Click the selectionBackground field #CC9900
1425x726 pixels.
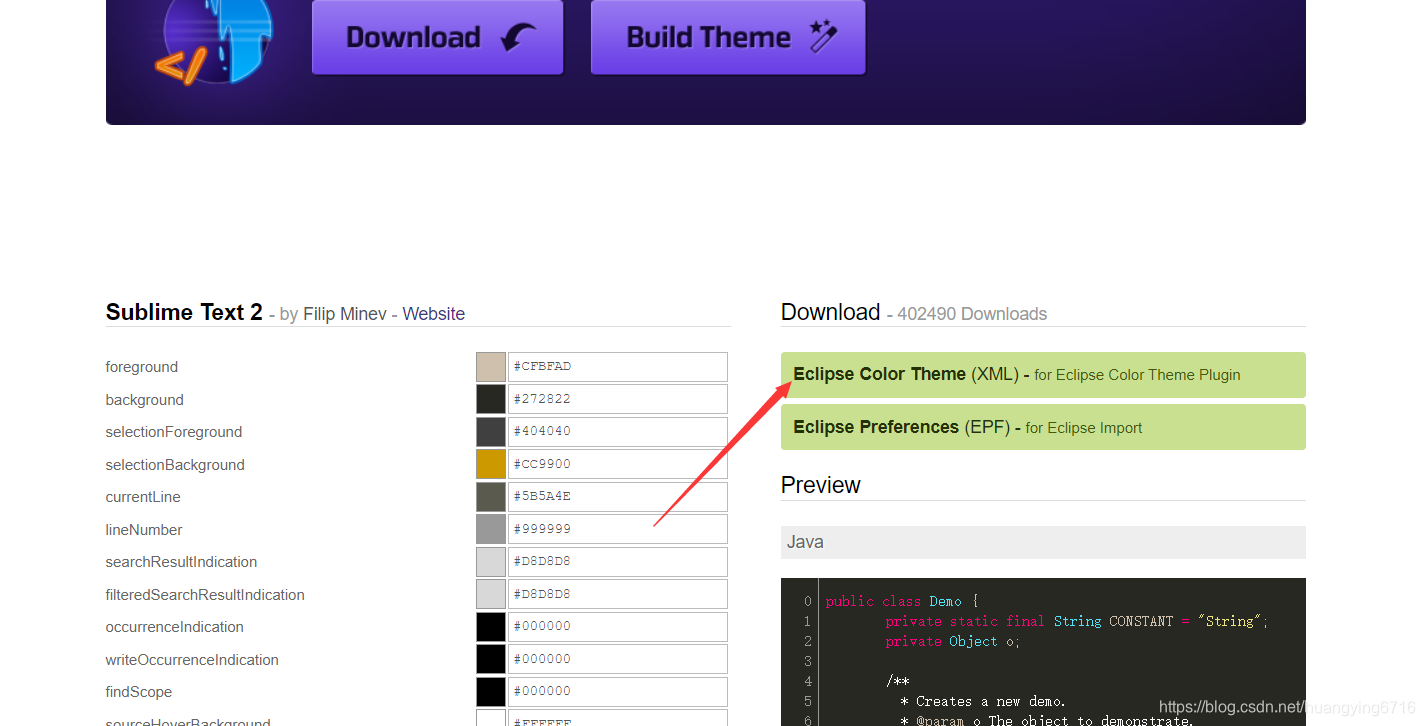coord(618,464)
